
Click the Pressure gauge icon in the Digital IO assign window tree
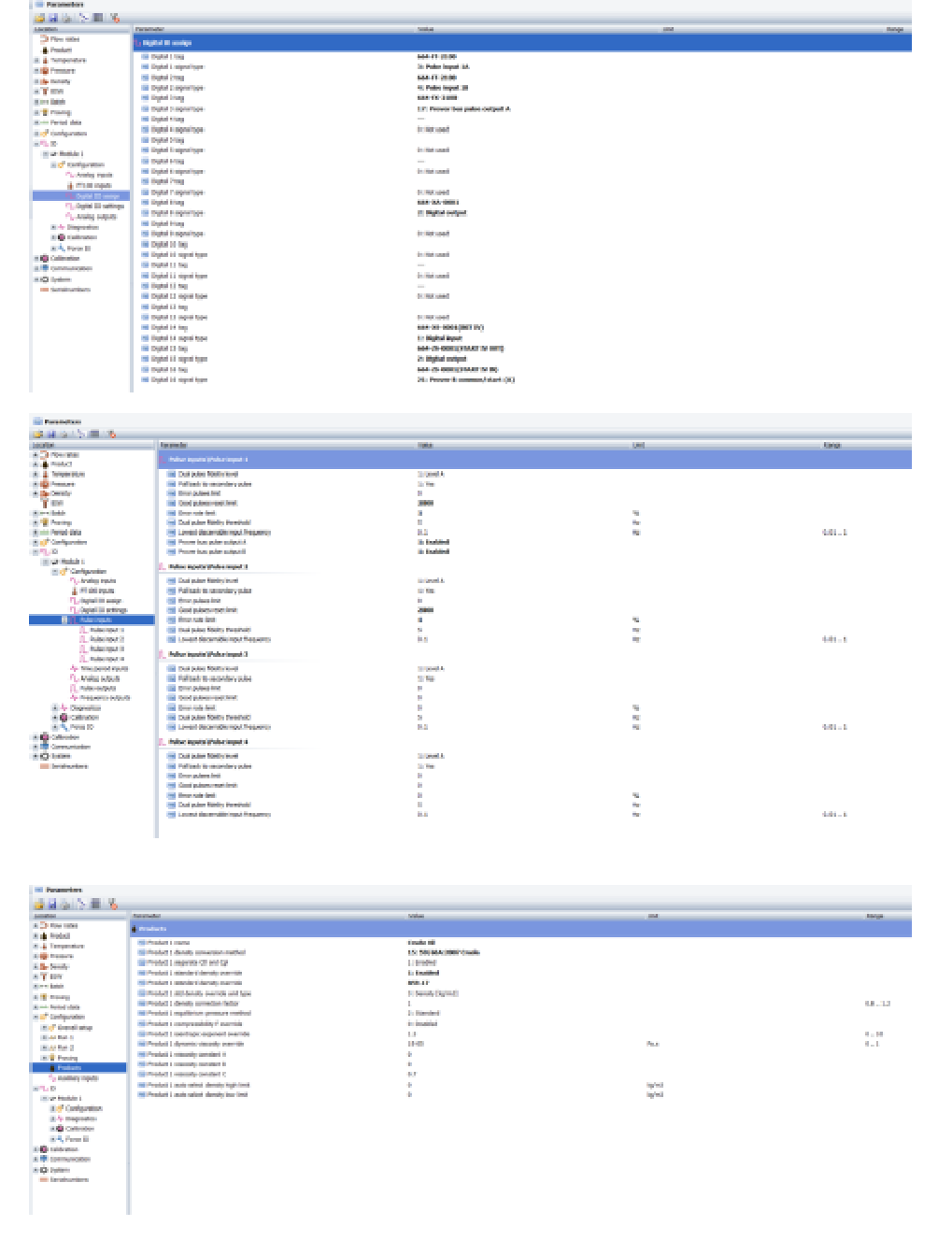point(45,71)
